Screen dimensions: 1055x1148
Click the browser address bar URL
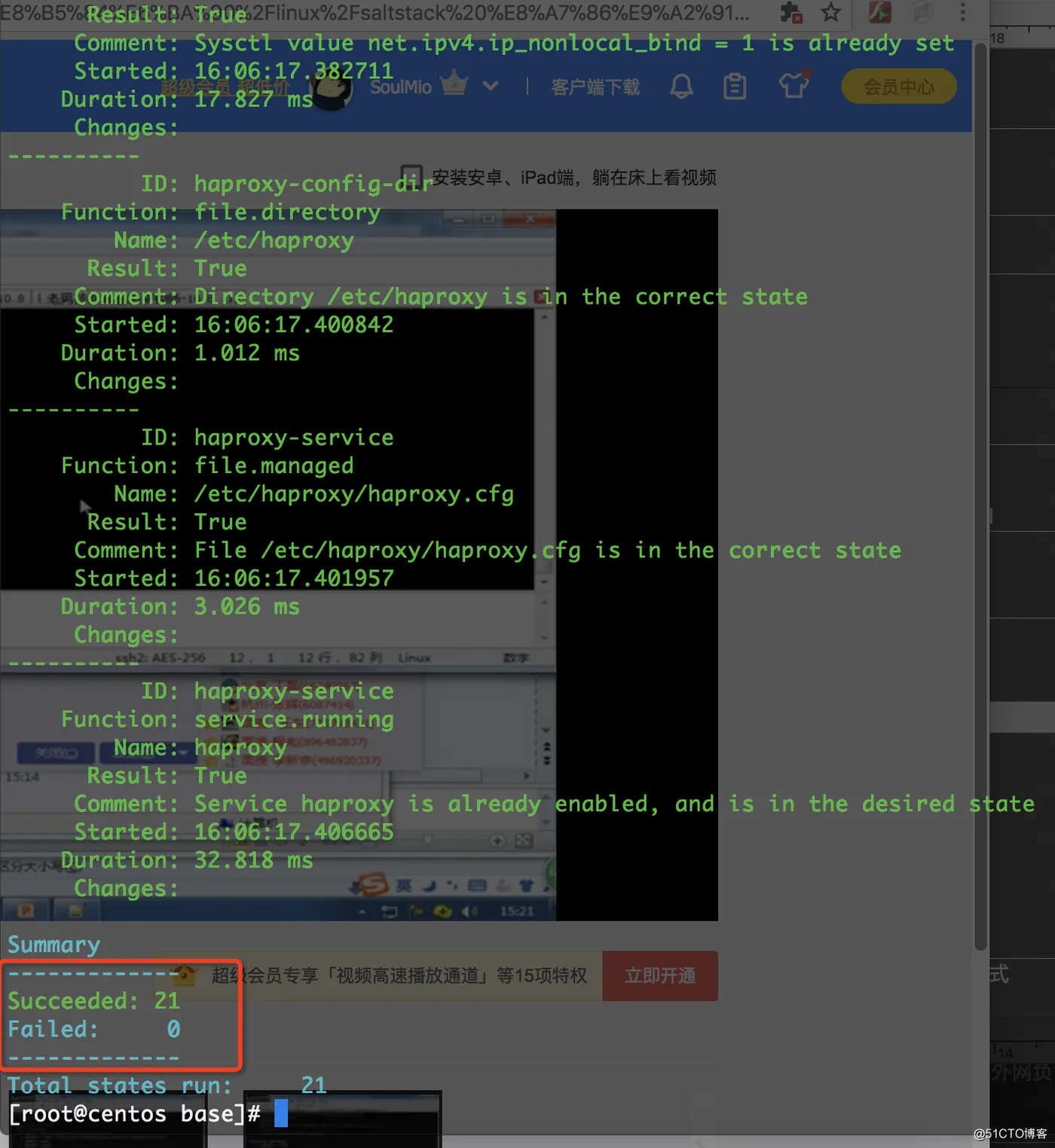tap(377, 12)
